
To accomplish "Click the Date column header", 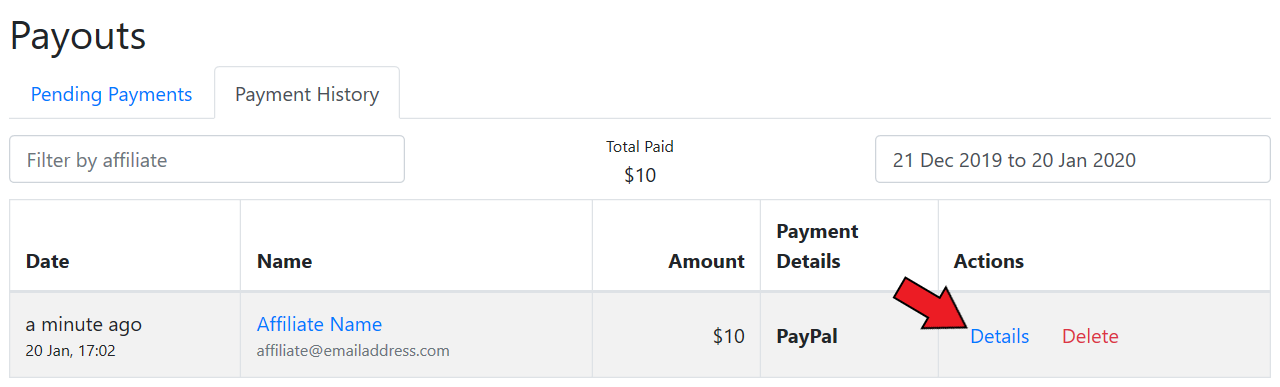I will coord(48,261).
